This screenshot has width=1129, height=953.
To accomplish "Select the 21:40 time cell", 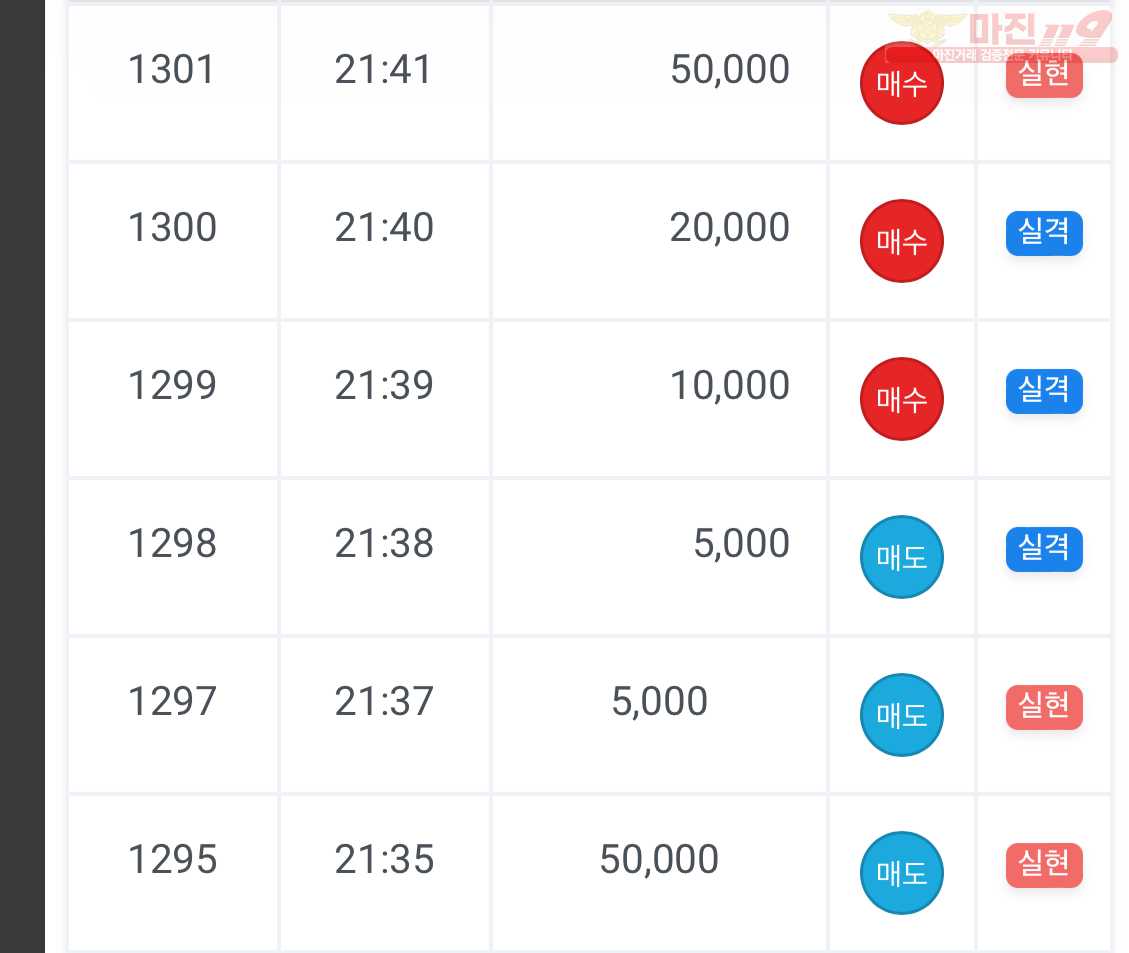I will click(x=384, y=241).
